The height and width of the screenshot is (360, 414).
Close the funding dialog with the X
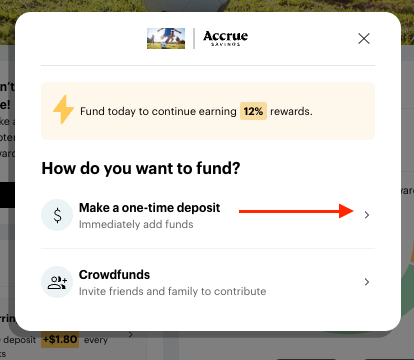tap(364, 38)
